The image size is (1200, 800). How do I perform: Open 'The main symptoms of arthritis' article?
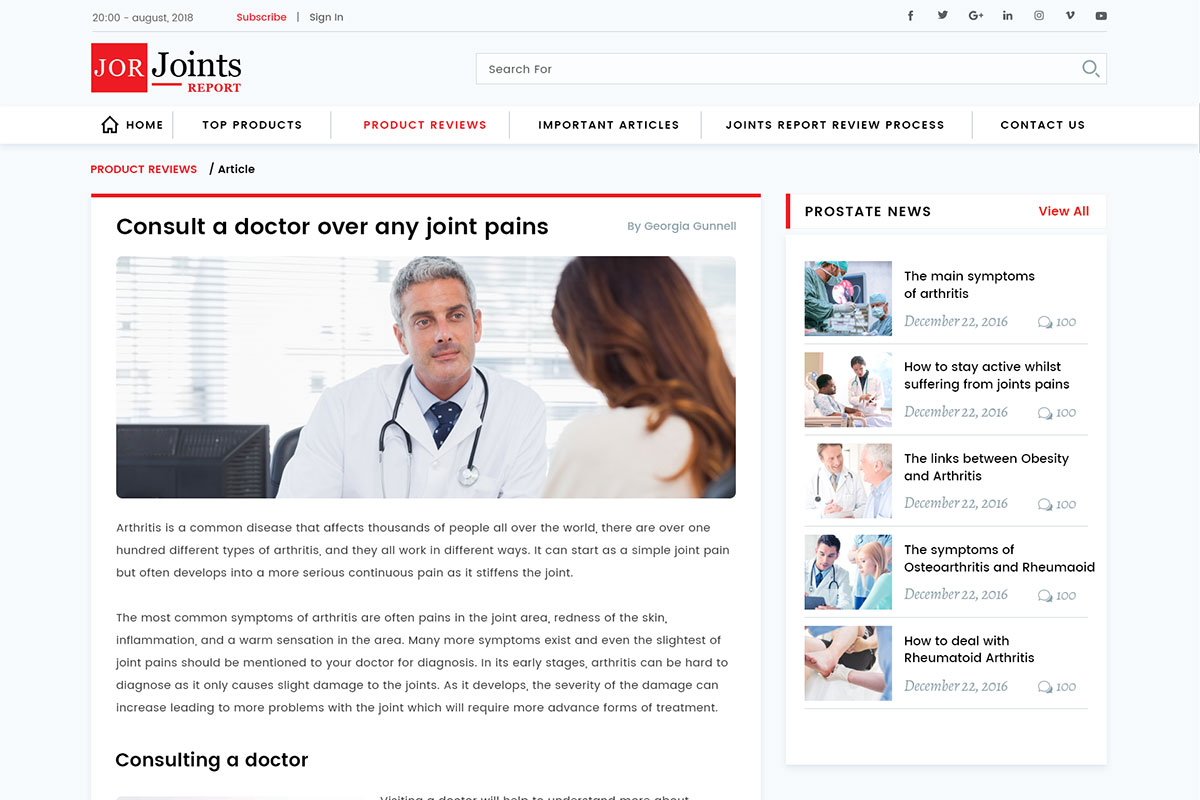[x=969, y=285]
